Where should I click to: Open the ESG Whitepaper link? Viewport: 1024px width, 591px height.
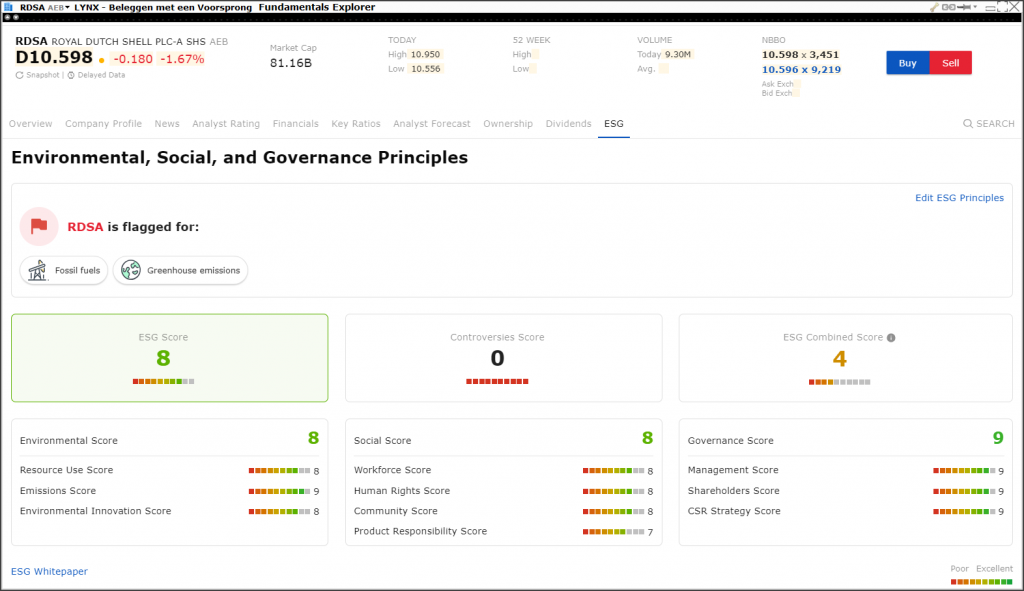pyautogui.click(x=49, y=571)
